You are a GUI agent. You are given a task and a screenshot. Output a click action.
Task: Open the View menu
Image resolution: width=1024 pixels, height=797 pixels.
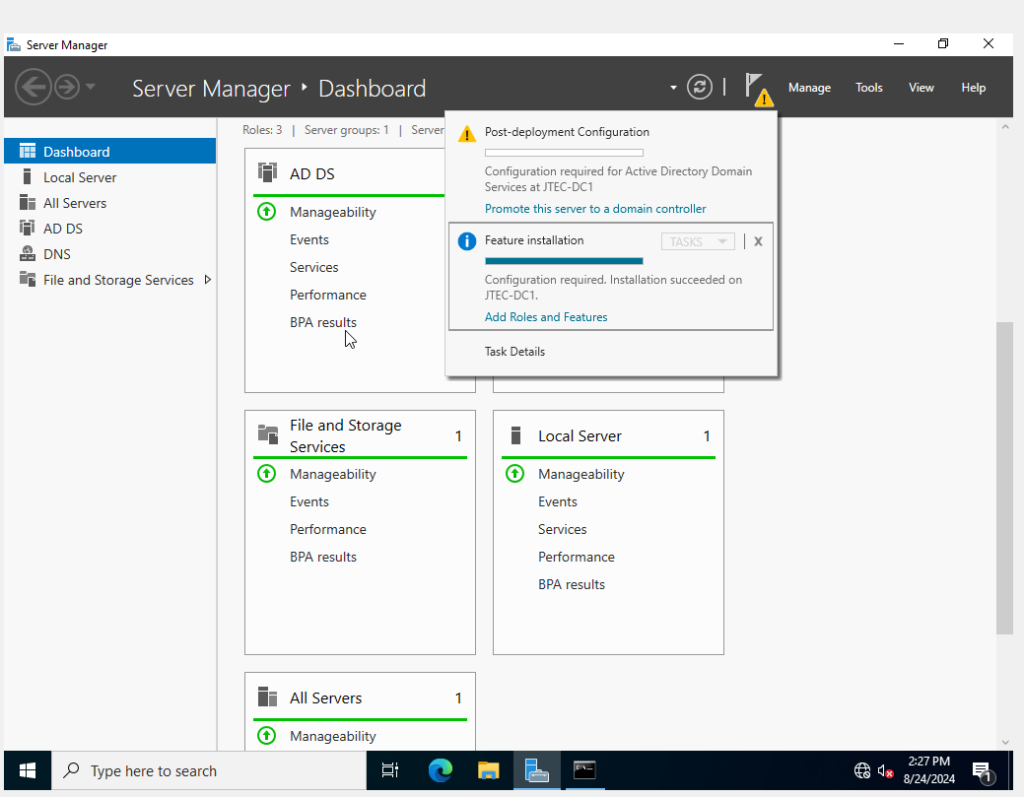coord(921,88)
